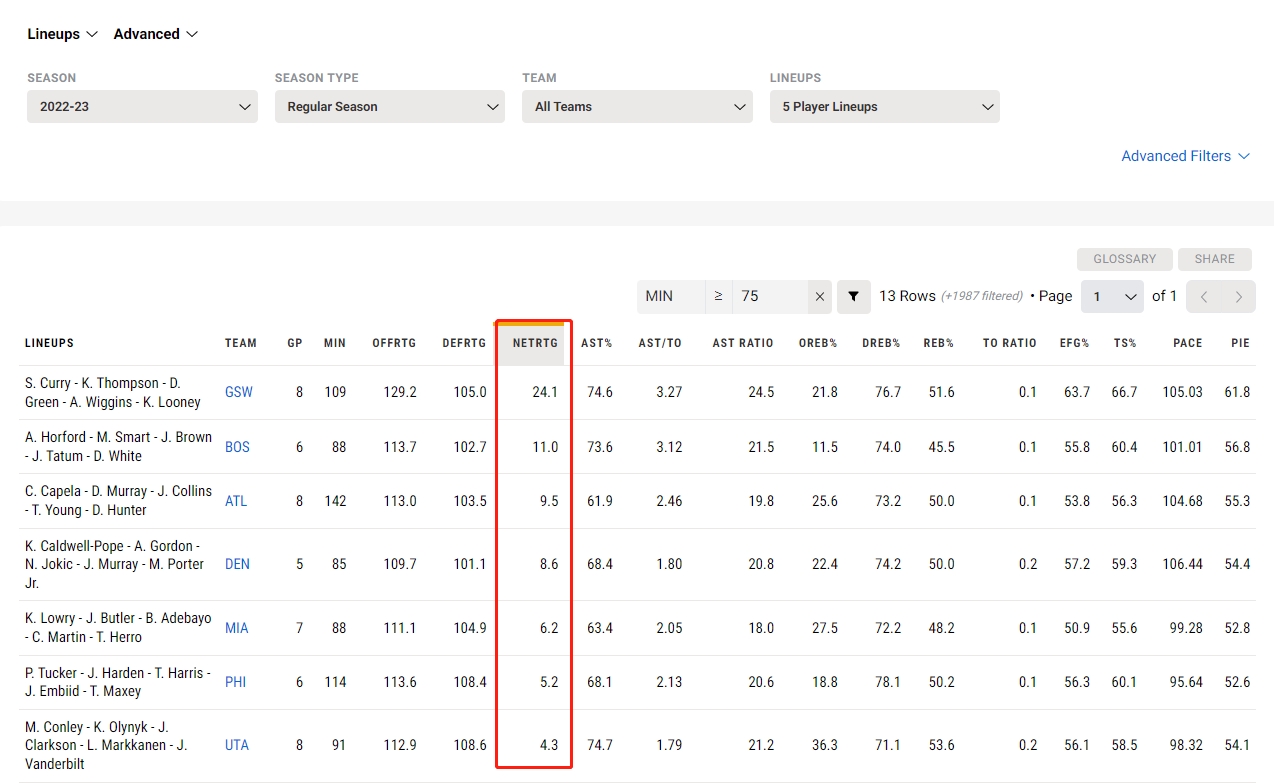Sort by OFFRTG column header
Image resolution: width=1274 pixels, height=783 pixels.
point(394,343)
